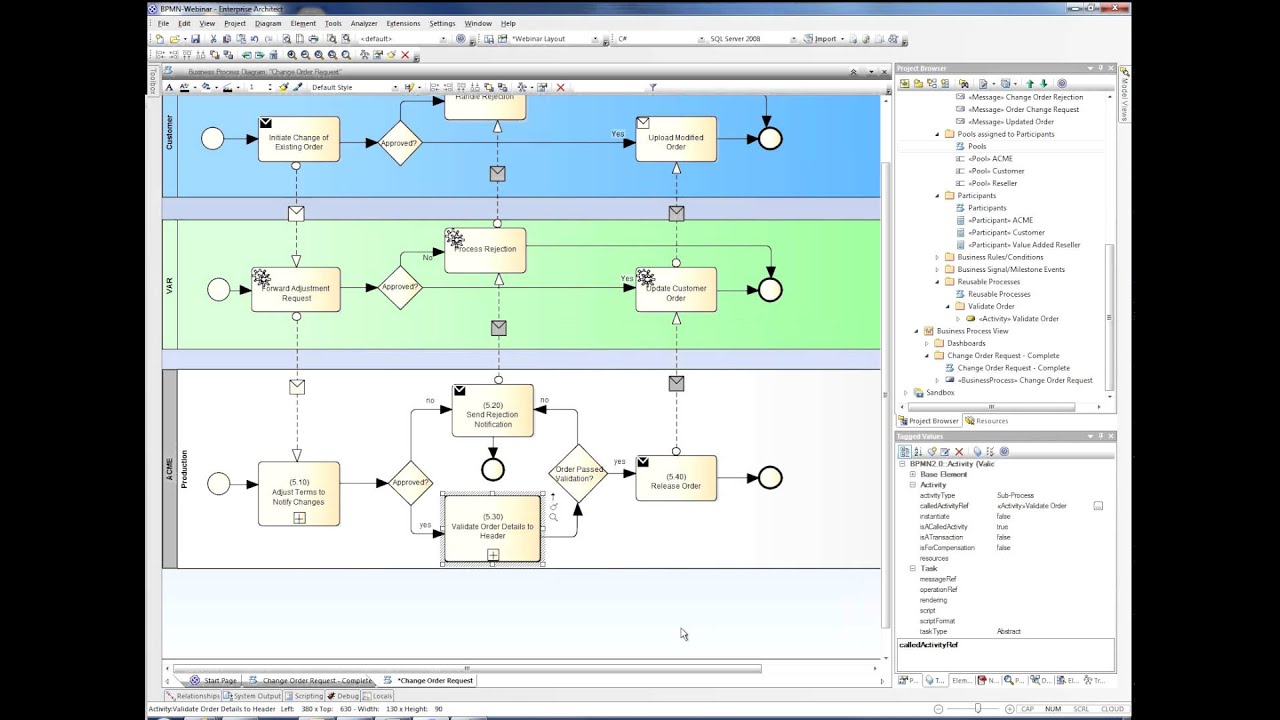Click the plus marker on Validate Order Details
Viewport: 1280px width, 720px height.
click(x=493, y=555)
